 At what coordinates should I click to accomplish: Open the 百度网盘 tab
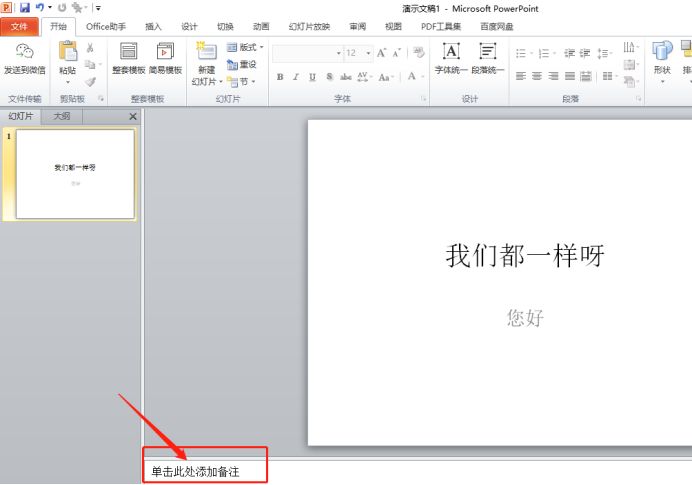tap(496, 26)
